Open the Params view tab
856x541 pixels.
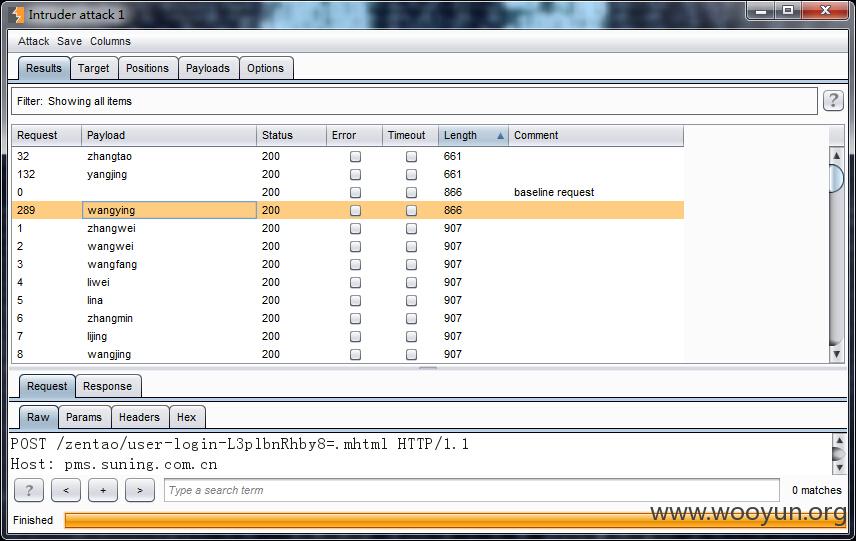point(84,417)
